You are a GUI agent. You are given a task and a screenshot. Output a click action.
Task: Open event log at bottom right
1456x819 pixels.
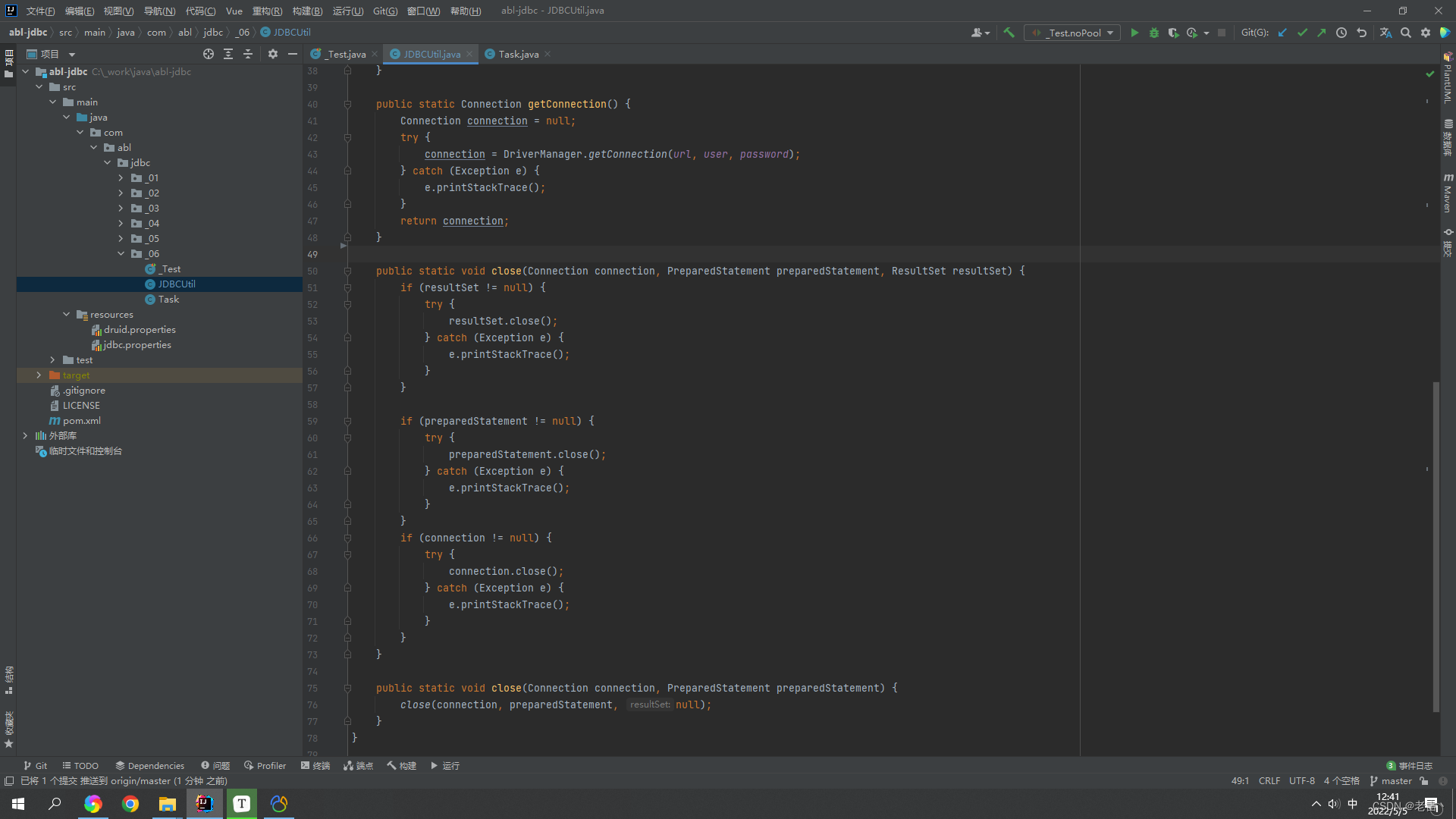(x=1409, y=765)
